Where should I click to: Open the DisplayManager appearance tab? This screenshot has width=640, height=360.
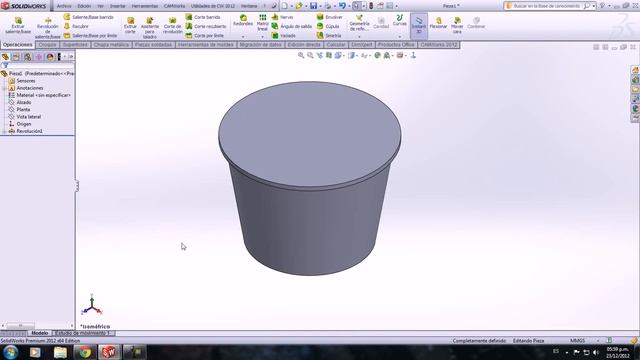50,57
